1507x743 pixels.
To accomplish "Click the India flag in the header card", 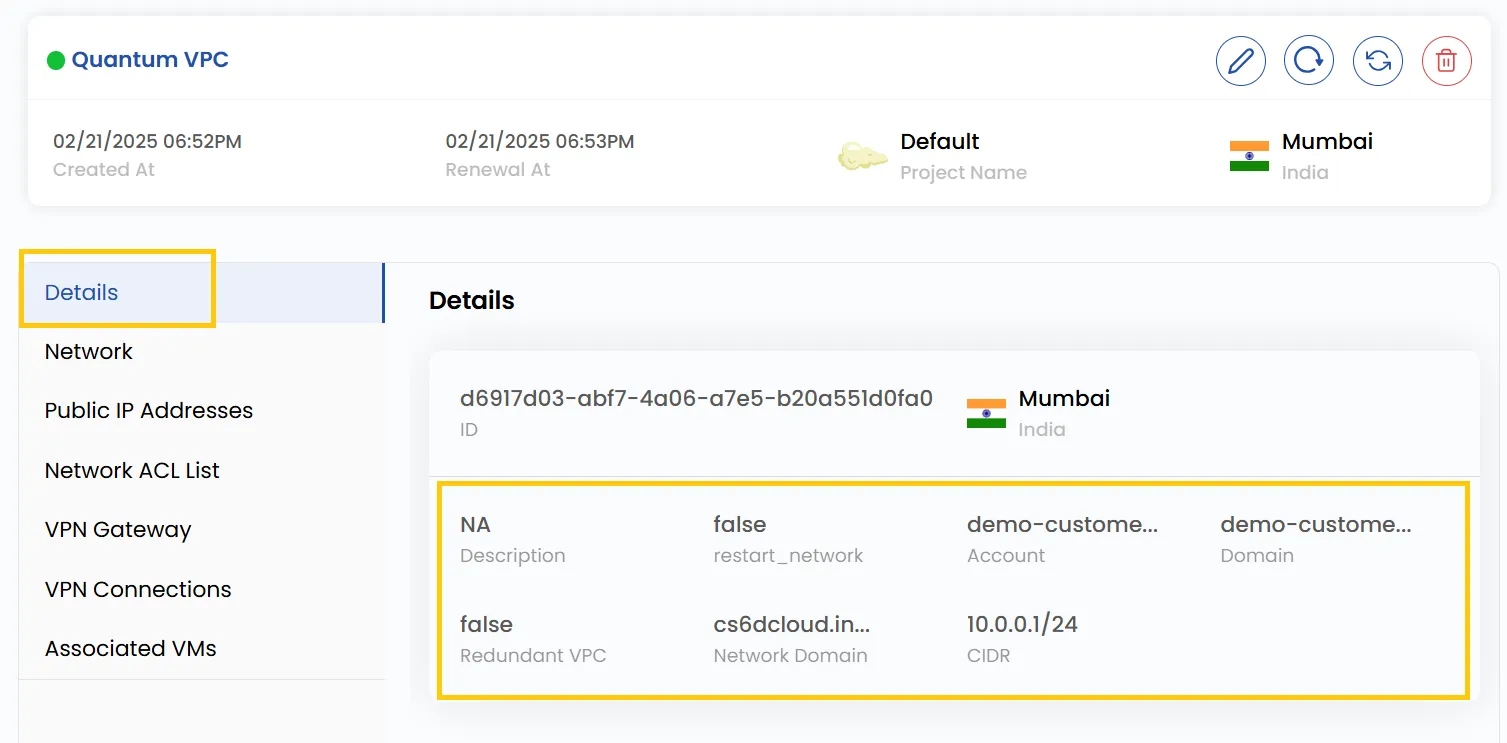I will pyautogui.click(x=1249, y=156).
